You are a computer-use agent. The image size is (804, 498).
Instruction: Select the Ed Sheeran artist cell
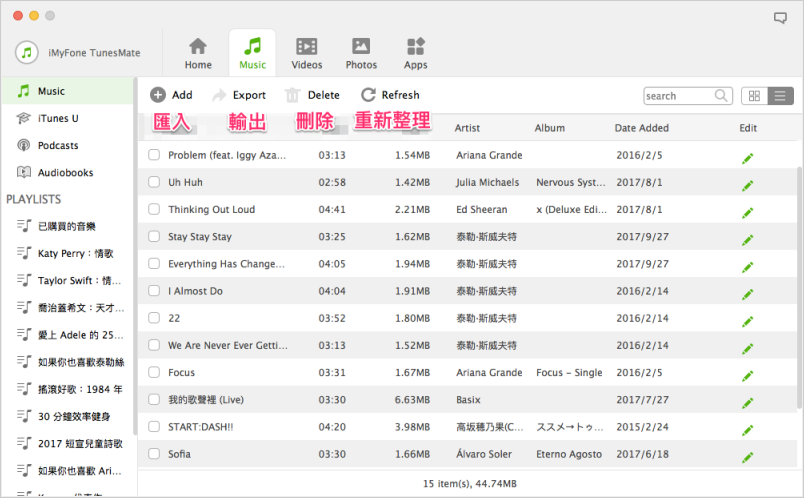click(x=481, y=209)
